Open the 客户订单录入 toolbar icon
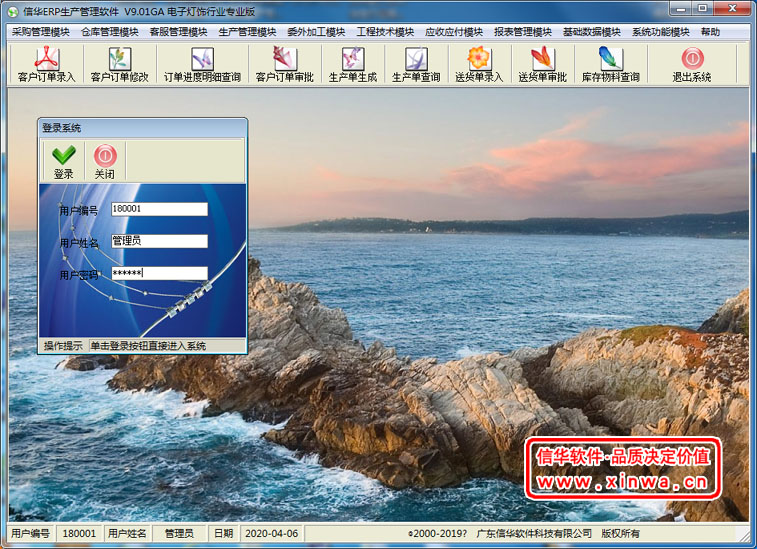The width and height of the screenshot is (757, 549). 46,64
